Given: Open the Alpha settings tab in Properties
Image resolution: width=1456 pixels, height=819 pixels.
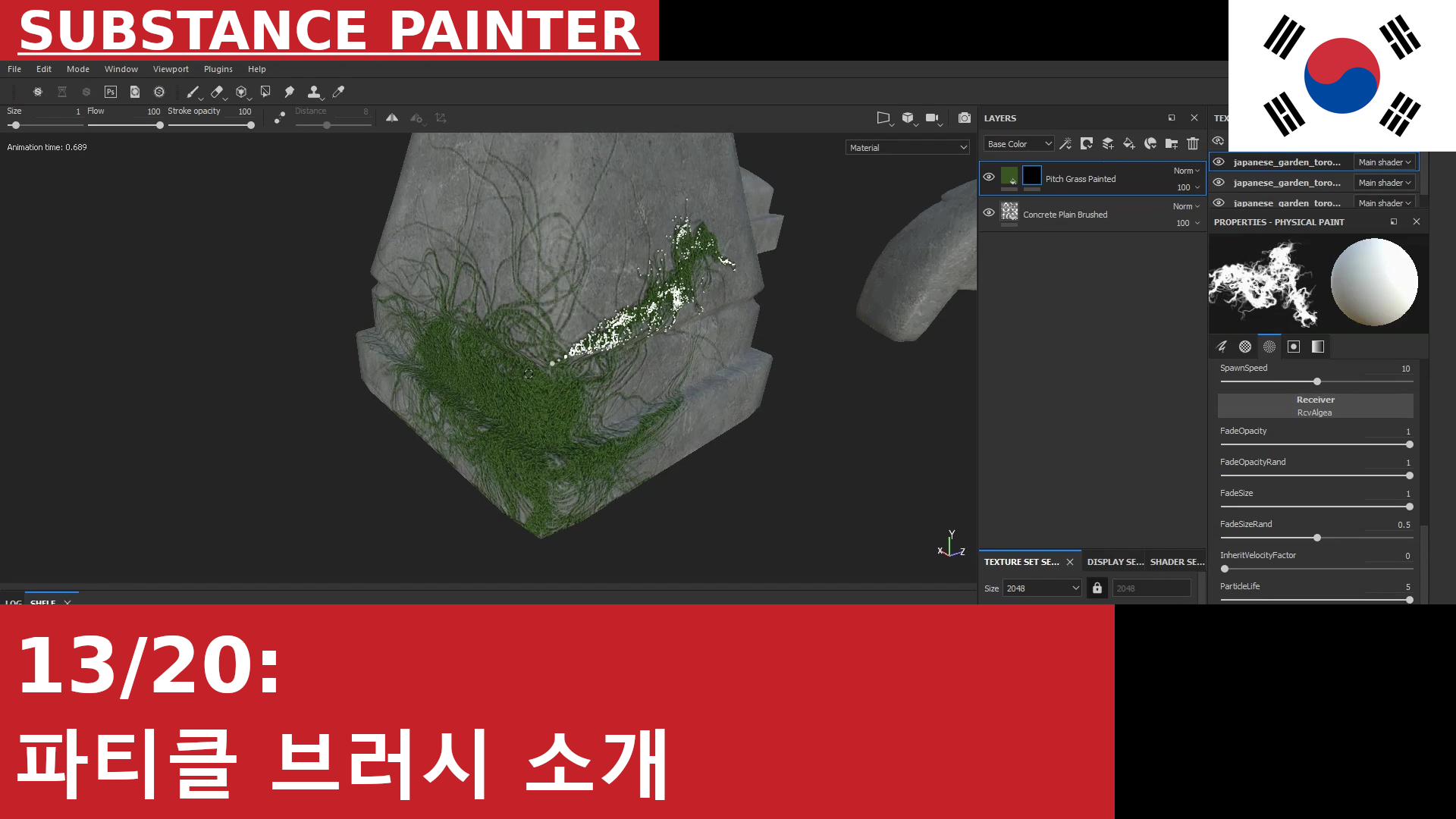Looking at the screenshot, I should (1245, 347).
